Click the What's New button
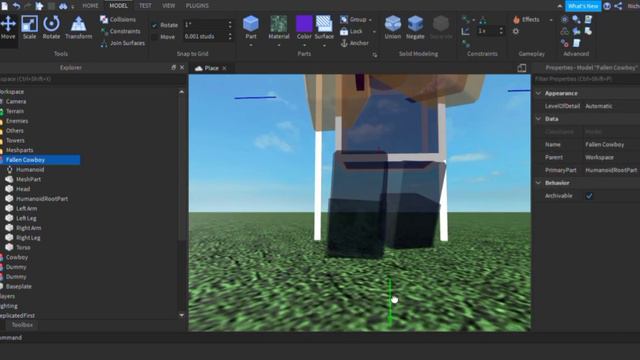The height and width of the screenshot is (360, 640). (x=583, y=6)
